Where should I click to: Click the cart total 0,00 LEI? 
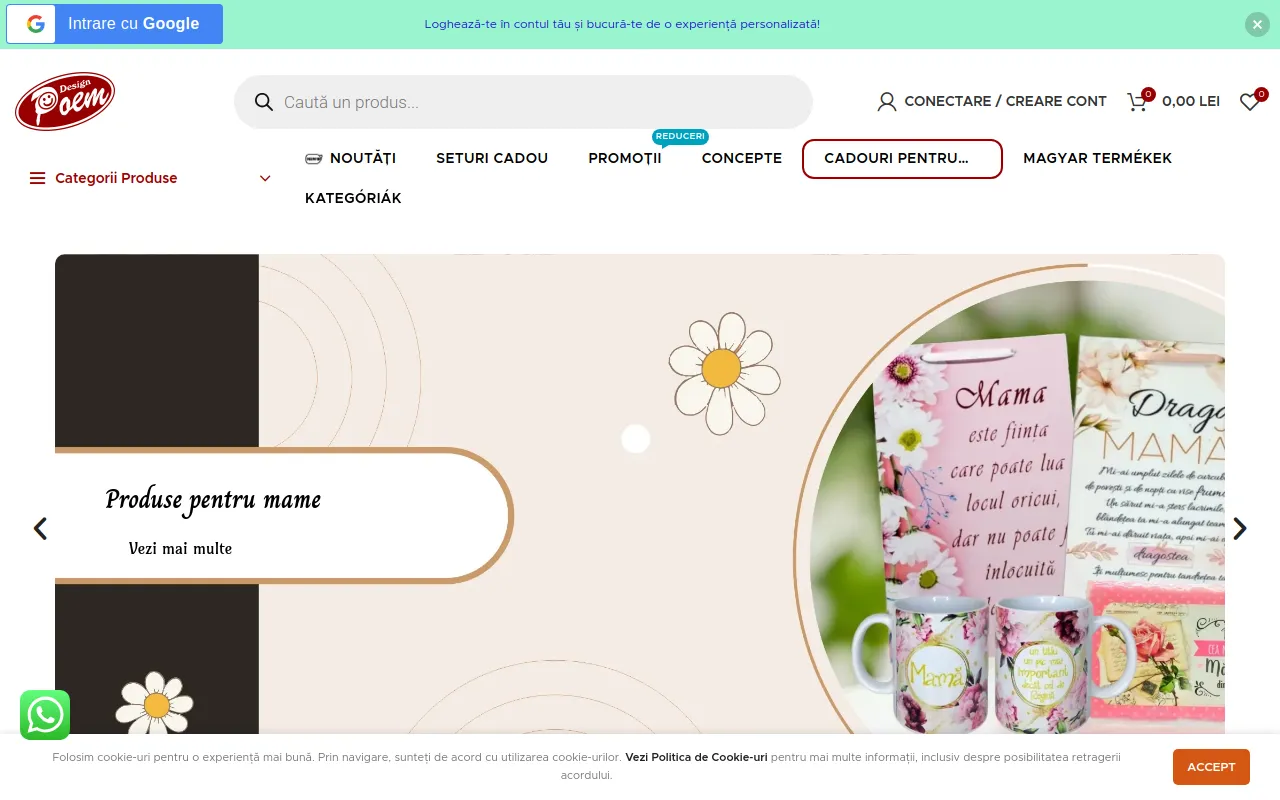[1191, 101]
